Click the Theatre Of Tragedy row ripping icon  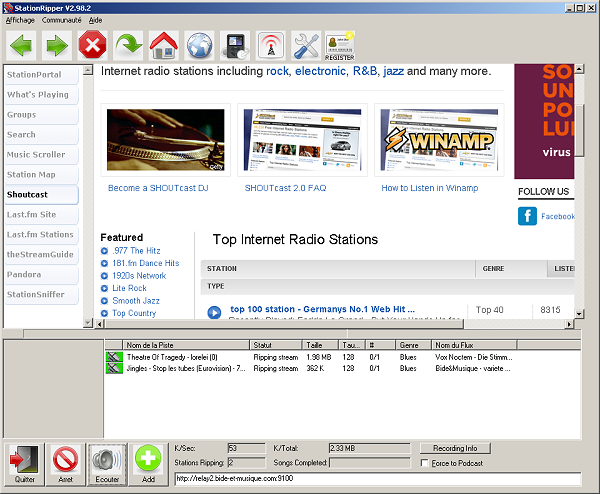114,357
